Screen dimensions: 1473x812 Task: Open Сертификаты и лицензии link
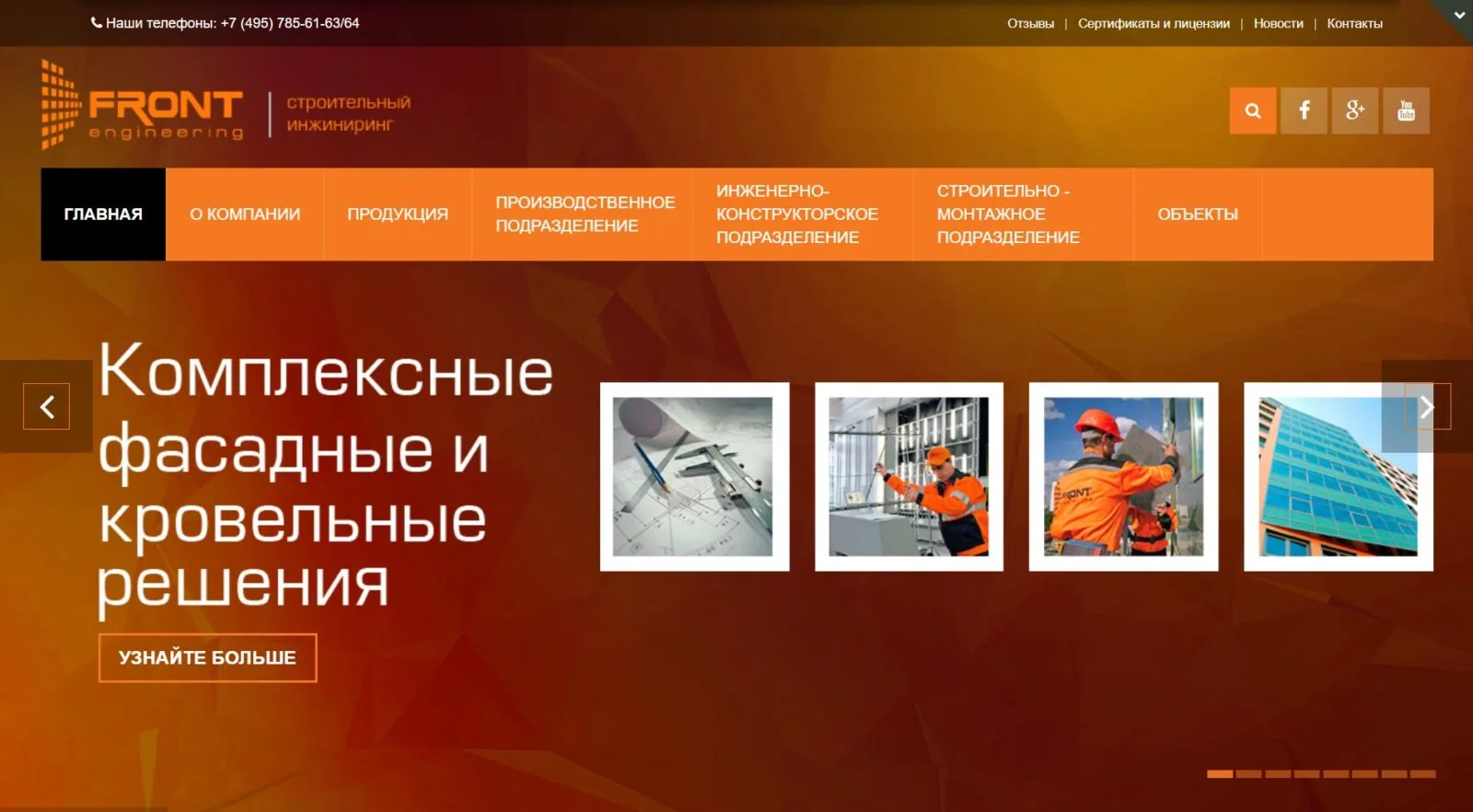tap(1154, 23)
